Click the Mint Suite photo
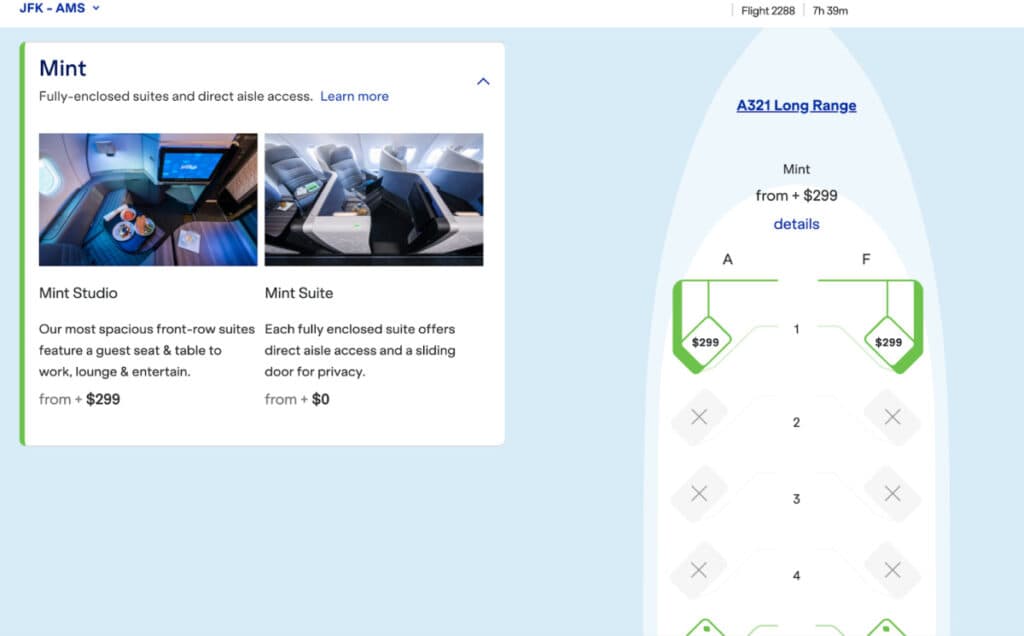The height and width of the screenshot is (636, 1024). [374, 199]
